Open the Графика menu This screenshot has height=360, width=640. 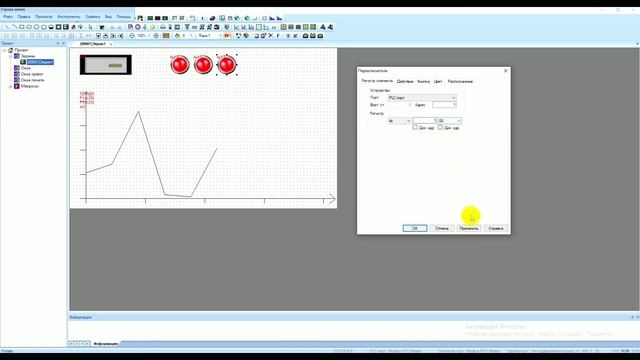93,17
